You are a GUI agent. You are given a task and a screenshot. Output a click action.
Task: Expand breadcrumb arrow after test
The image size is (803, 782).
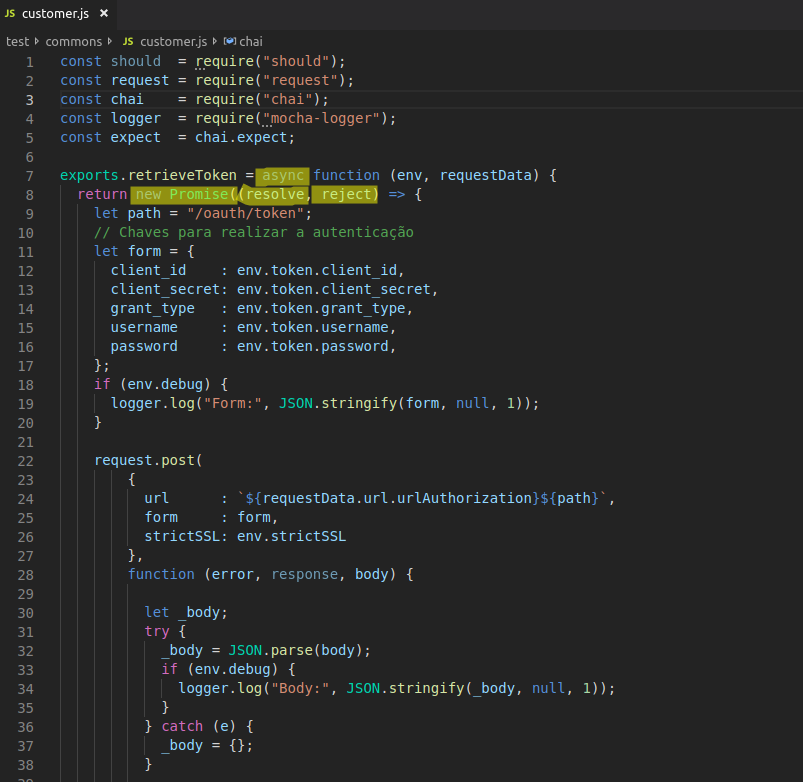click(37, 41)
